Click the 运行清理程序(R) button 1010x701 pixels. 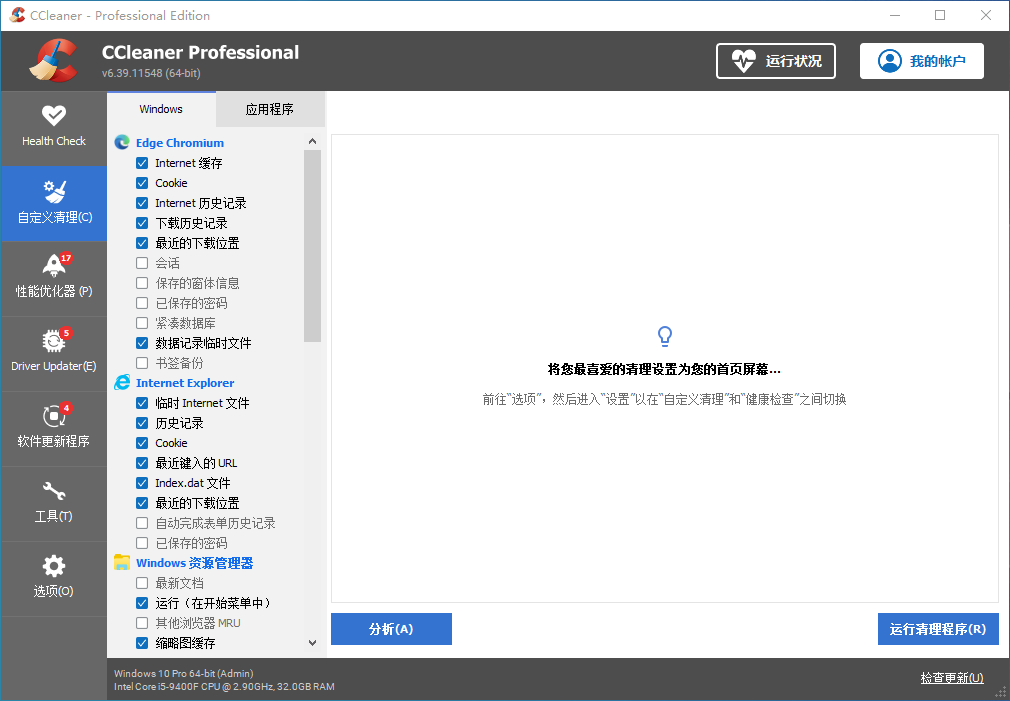pos(937,629)
